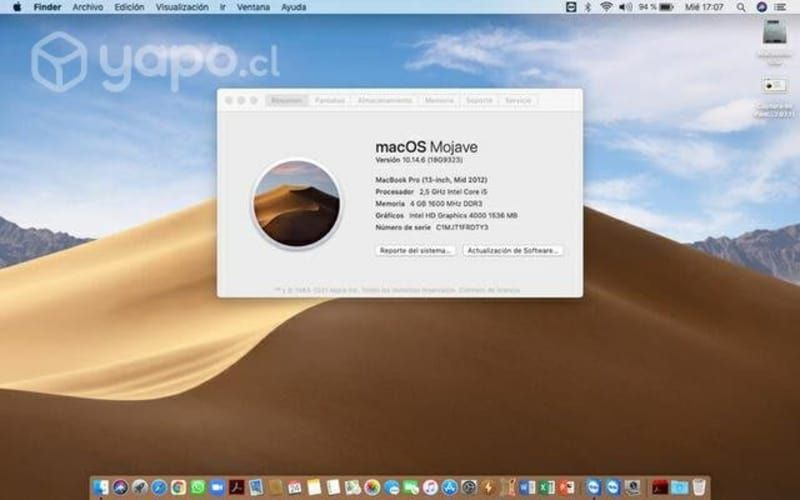This screenshot has width=800, height=500.
Task: Switch to the Almacenamiento tab
Action: pos(385,101)
